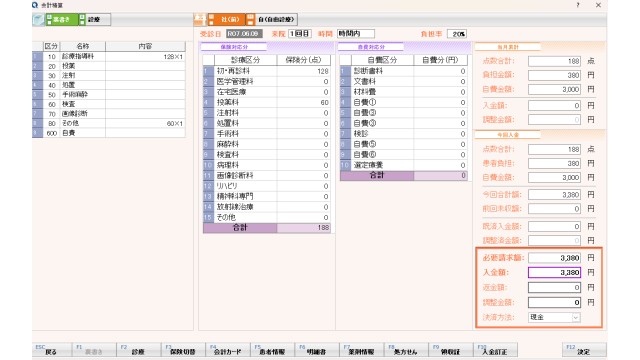Viewport: 640px width, 360px height.
Task: Click the 返金額 input field
Action: click(x=554, y=287)
